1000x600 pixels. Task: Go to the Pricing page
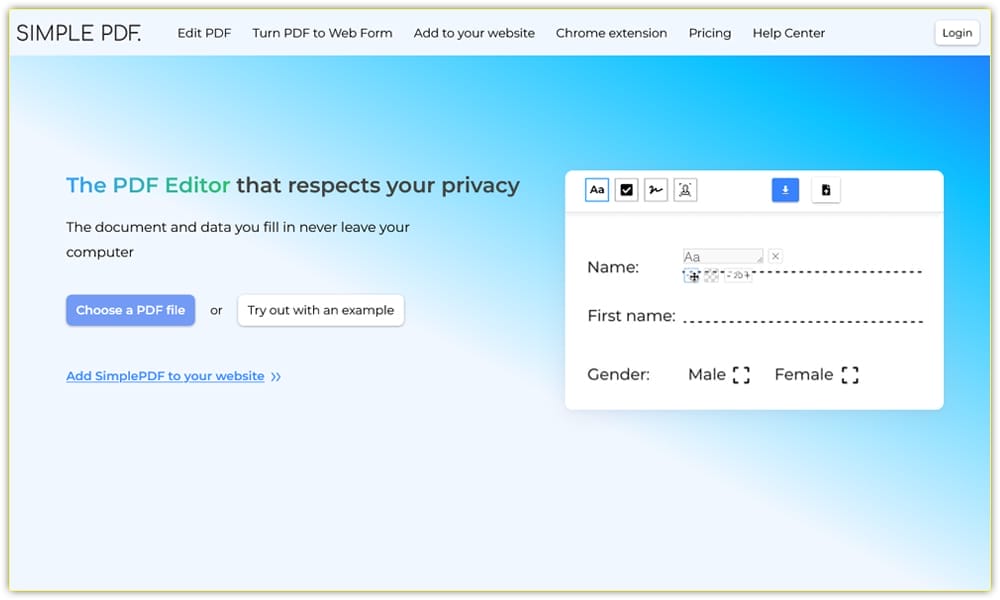pos(709,33)
